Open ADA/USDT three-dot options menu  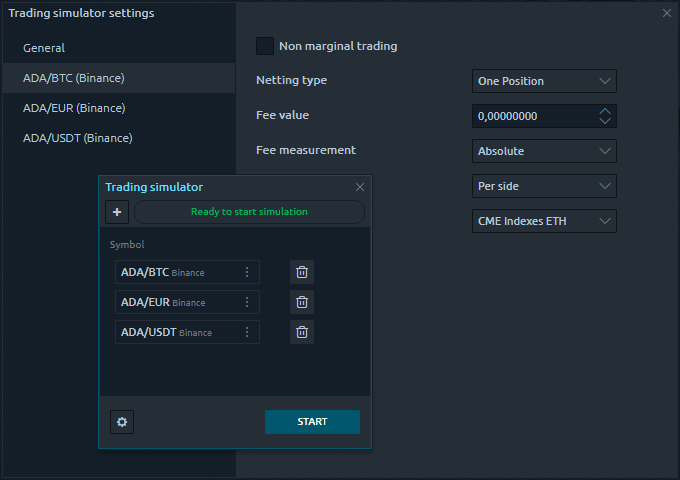[x=247, y=332]
